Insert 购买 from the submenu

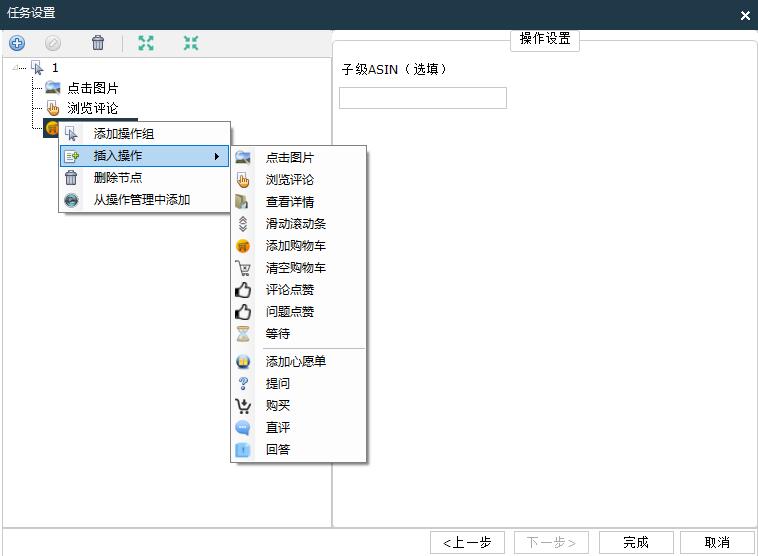pyautogui.click(x=298, y=406)
